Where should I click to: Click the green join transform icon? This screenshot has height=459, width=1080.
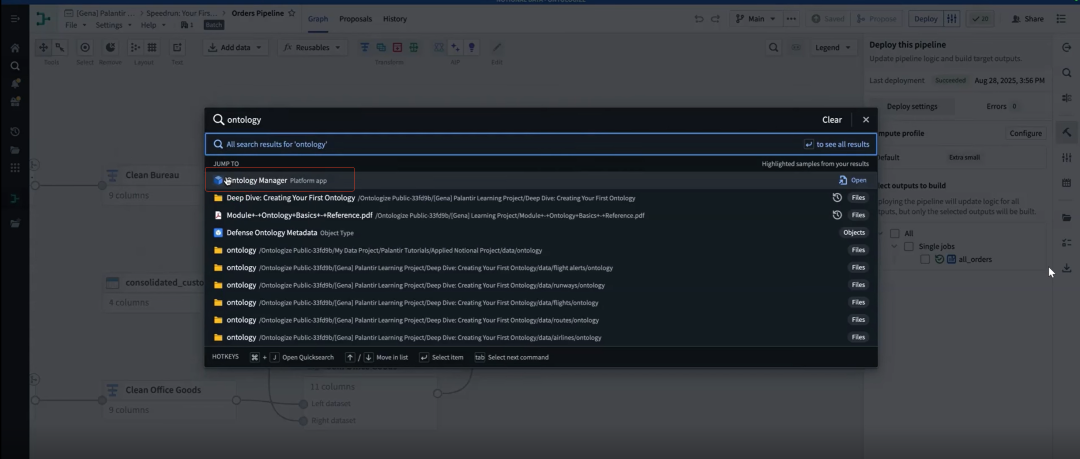click(414, 48)
